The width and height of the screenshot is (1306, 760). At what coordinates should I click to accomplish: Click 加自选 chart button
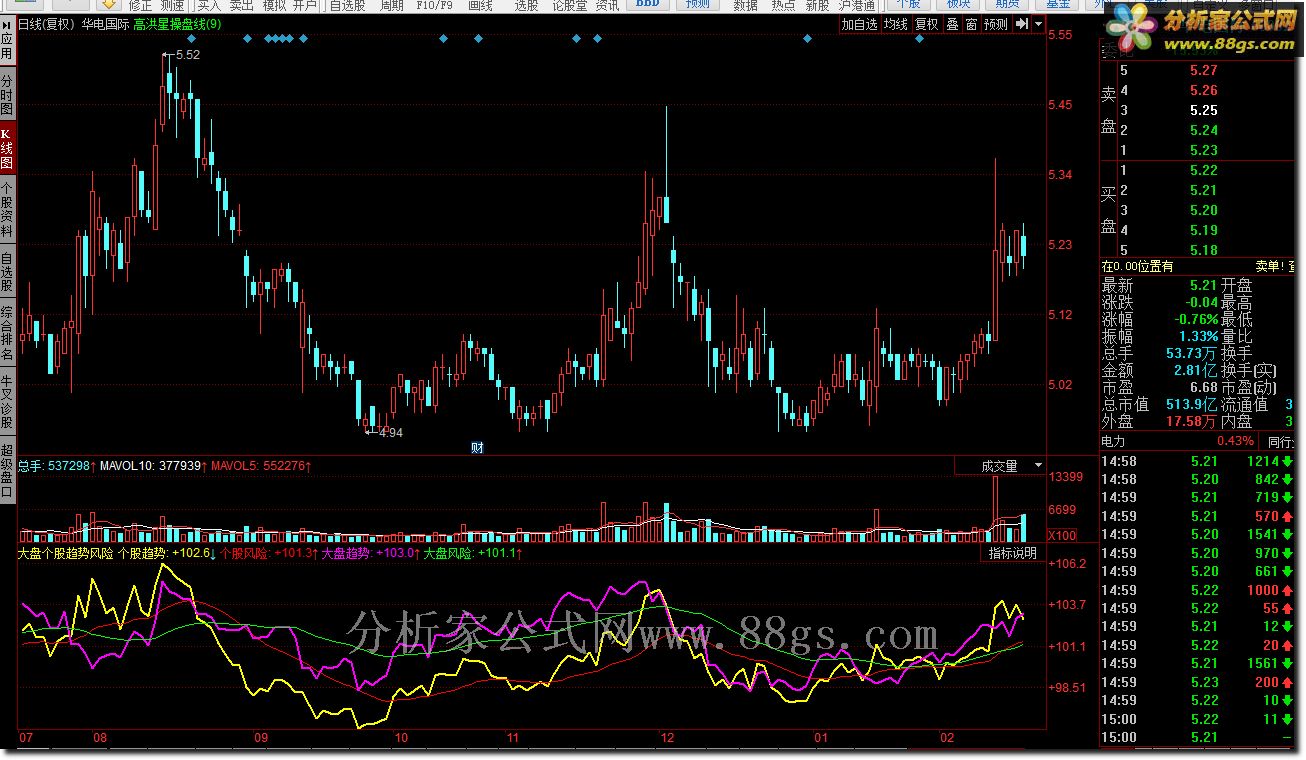859,24
